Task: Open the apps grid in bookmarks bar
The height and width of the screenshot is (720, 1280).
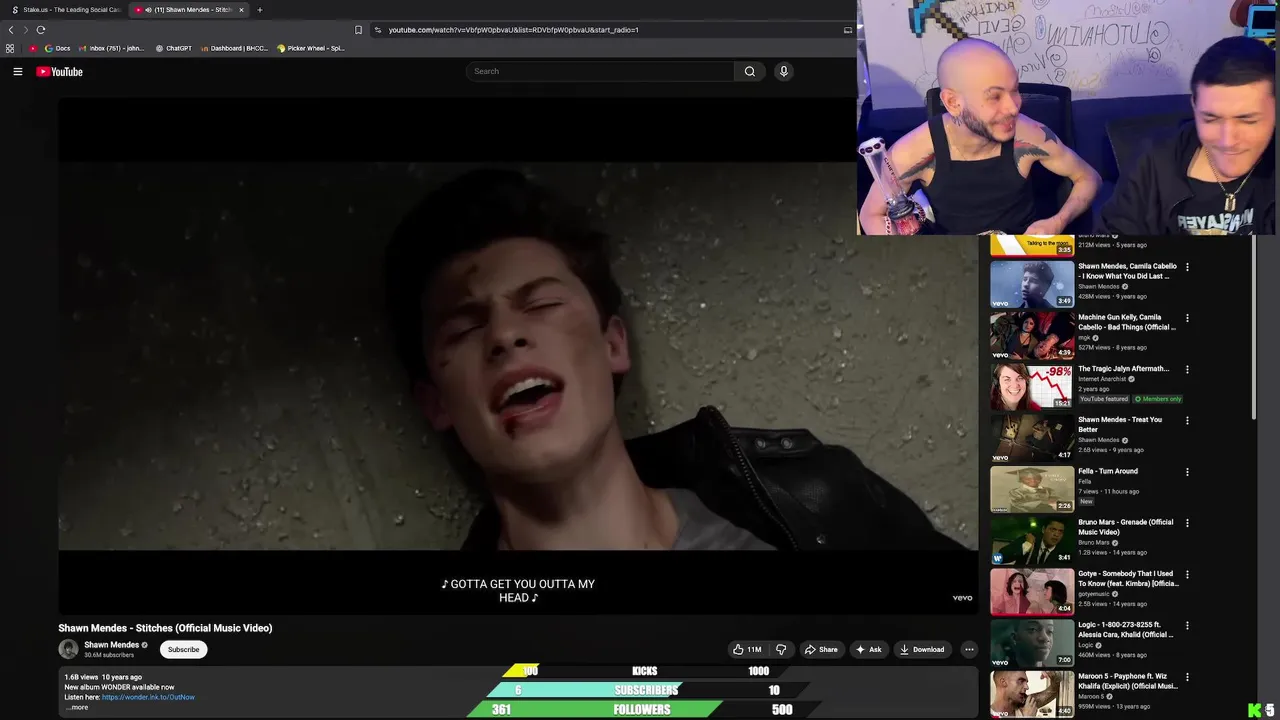Action: (10, 48)
